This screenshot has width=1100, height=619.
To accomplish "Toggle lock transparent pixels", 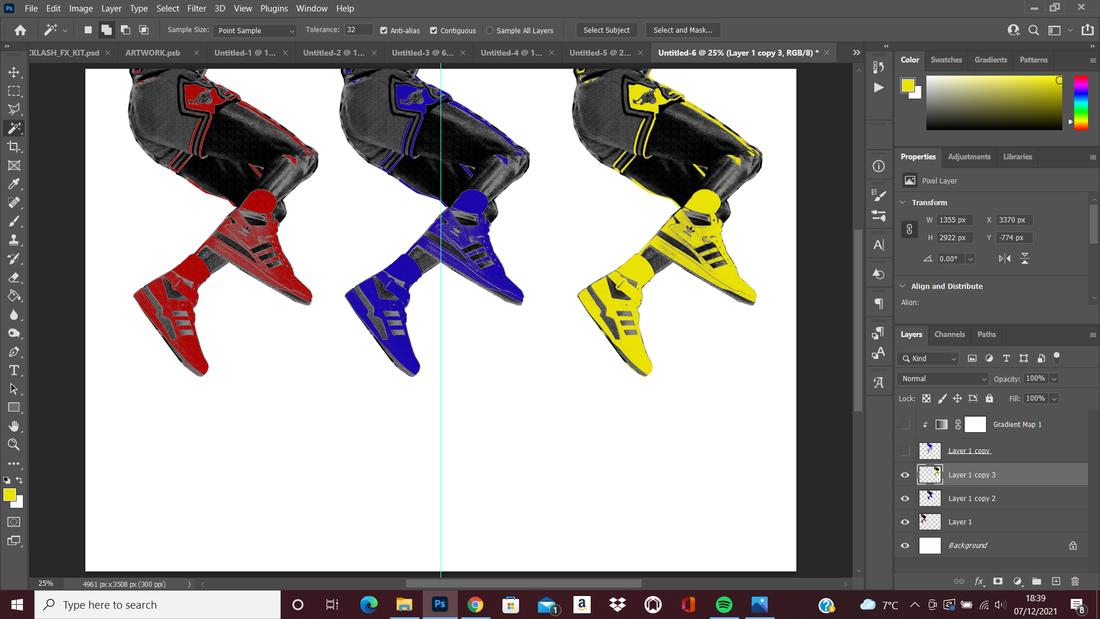I will (x=926, y=399).
